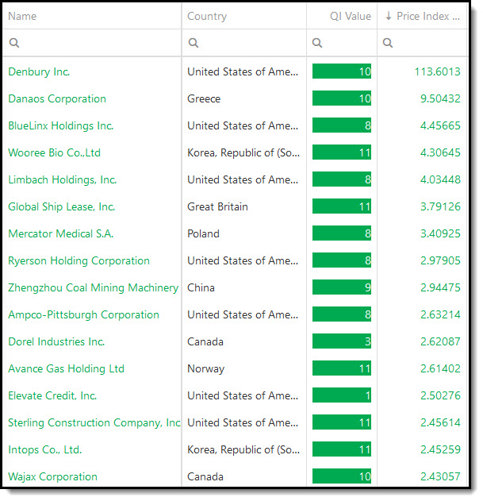Click the QI Value bar for Dorel Industries
Screen dimensions: 483x500
342,341
